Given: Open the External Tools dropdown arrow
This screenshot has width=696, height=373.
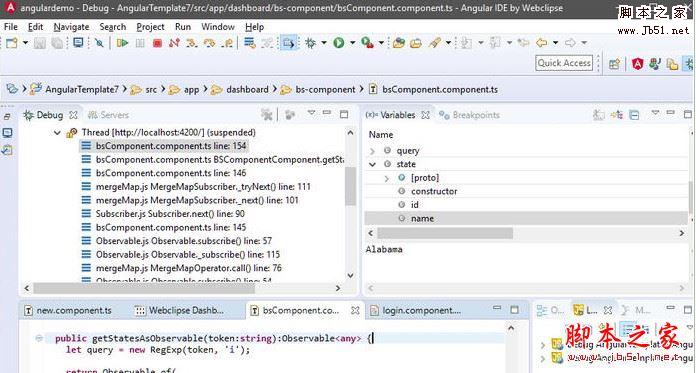Looking at the screenshot, I should [381, 43].
